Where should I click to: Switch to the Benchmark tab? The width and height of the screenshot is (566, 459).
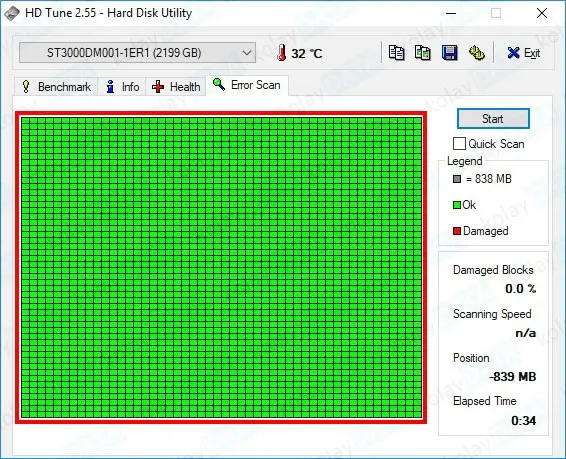56,87
